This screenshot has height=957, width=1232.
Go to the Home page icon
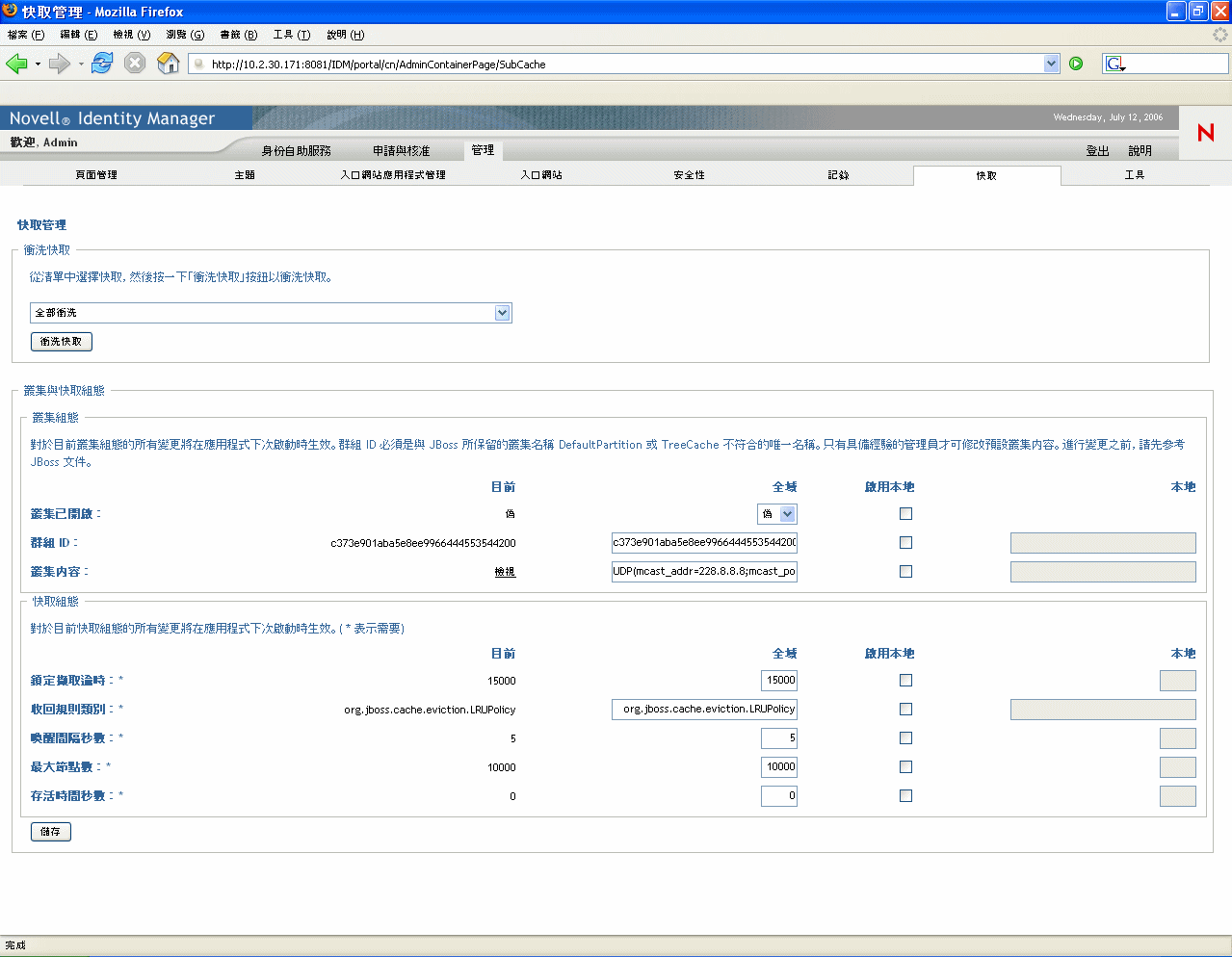(x=169, y=64)
